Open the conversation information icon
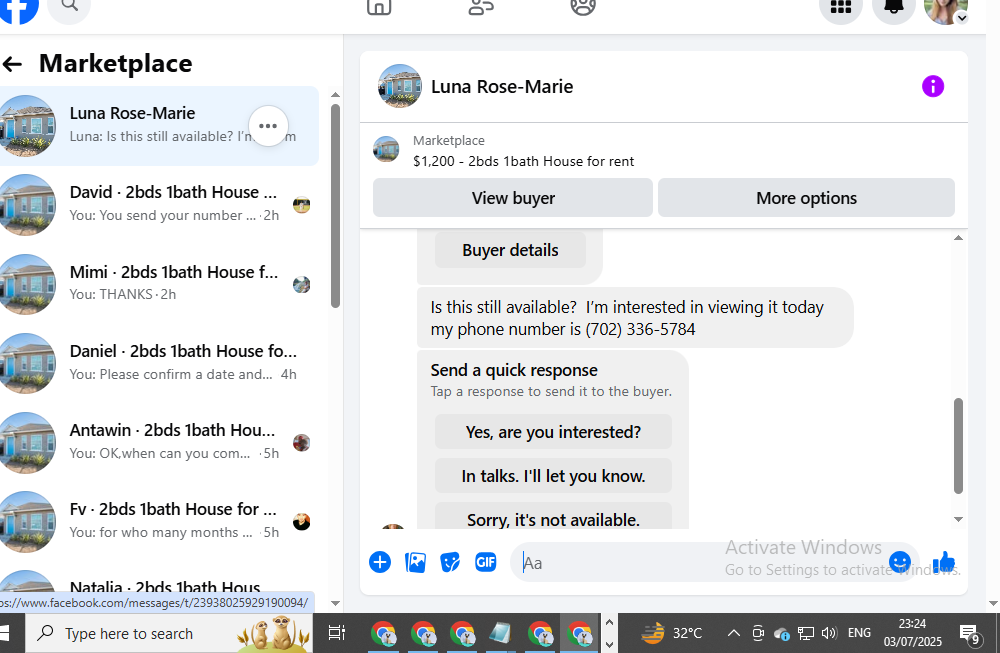The width and height of the screenshot is (1000, 653). point(932,86)
